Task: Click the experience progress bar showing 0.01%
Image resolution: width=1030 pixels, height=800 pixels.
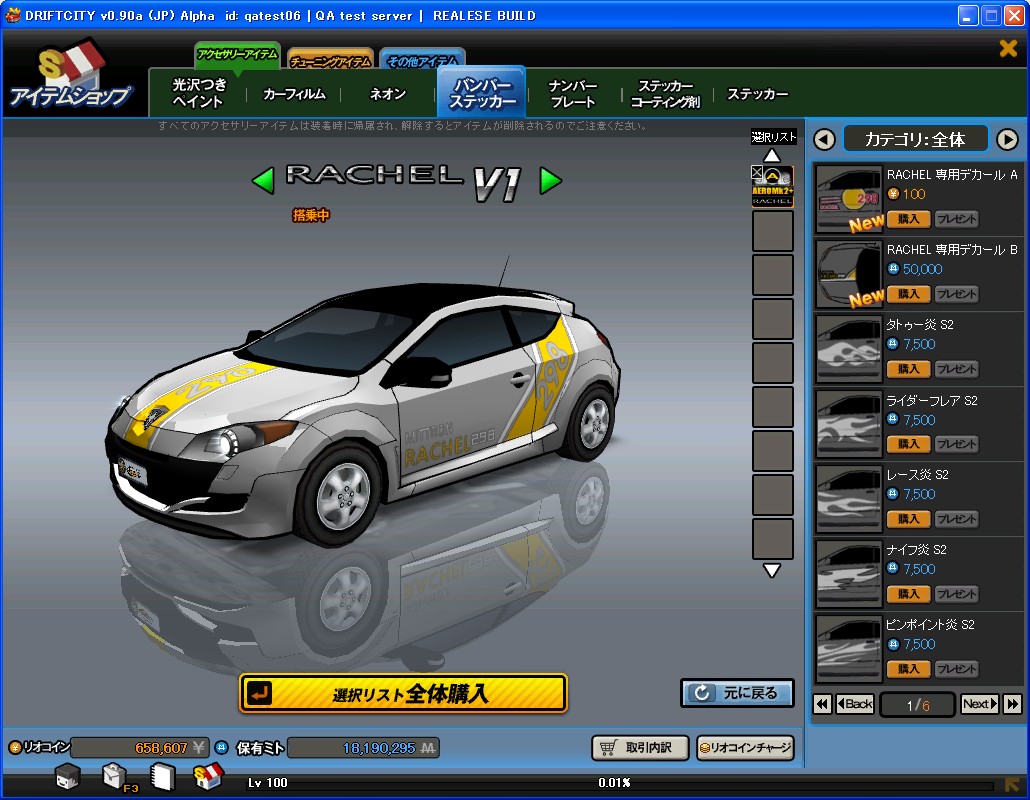Action: pos(617,784)
